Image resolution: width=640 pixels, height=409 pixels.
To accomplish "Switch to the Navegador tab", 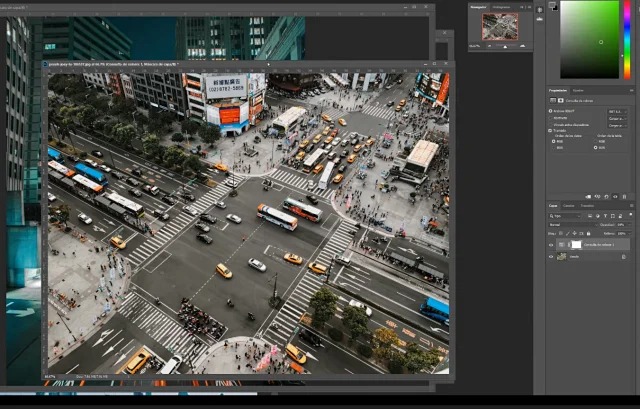I will coord(480,5).
